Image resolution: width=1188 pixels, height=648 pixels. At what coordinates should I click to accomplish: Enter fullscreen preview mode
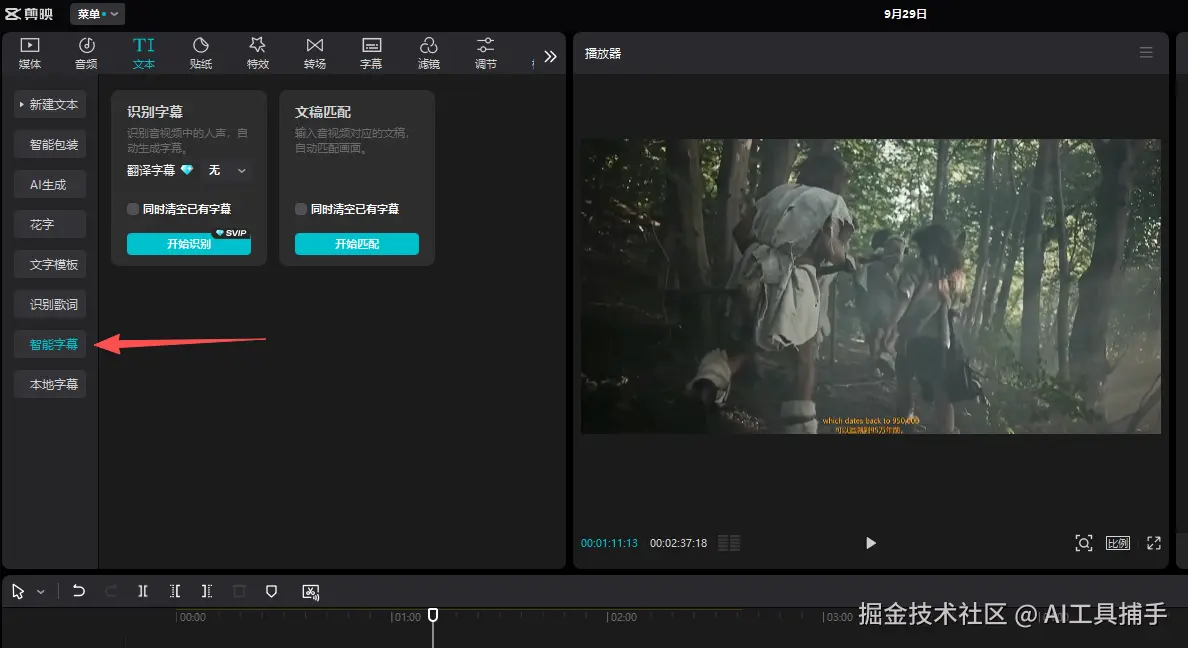[x=1153, y=543]
